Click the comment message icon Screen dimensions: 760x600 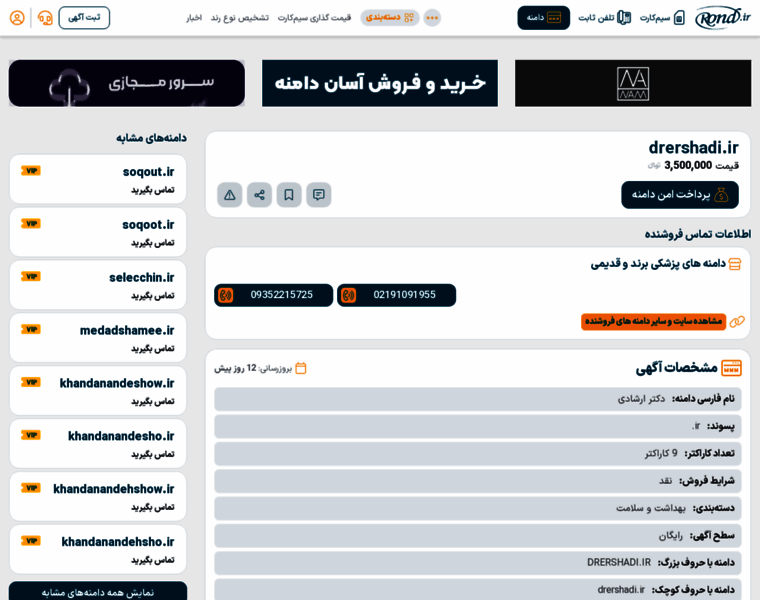coord(318,195)
